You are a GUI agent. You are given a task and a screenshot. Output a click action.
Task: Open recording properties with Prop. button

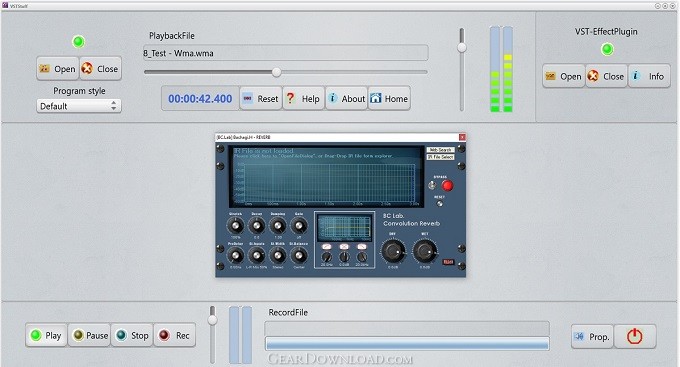click(x=592, y=336)
